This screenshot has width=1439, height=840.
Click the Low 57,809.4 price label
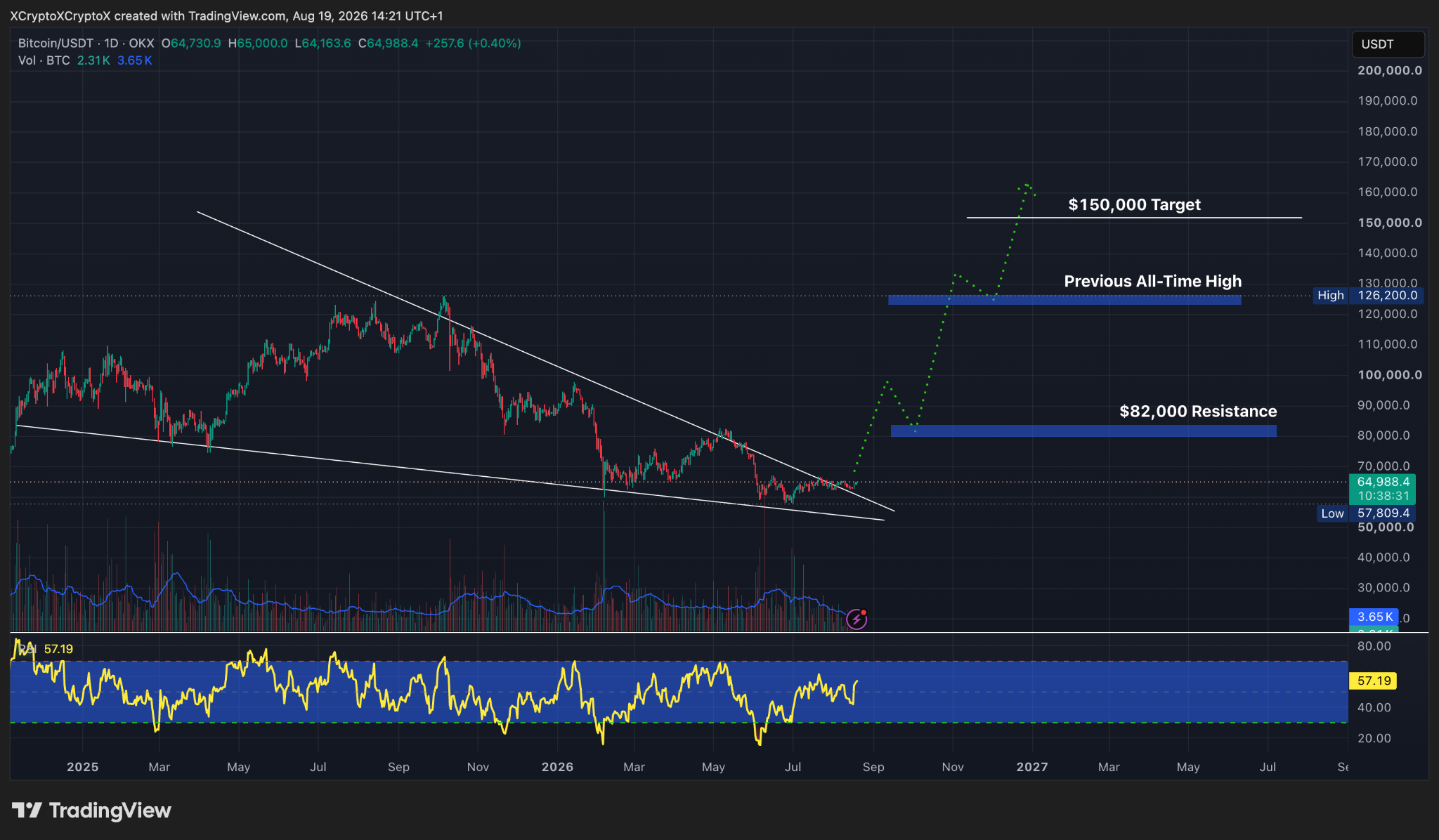point(1365,513)
